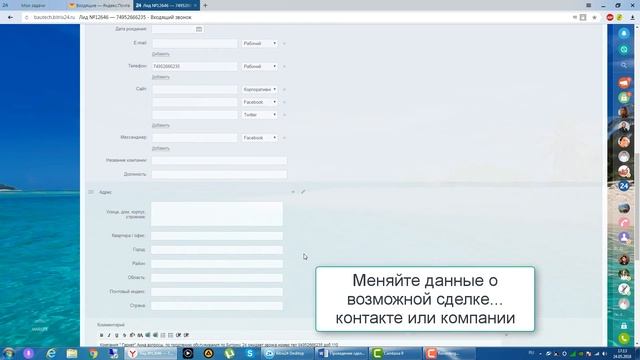Collapse the Адрес section with the arrow
The width and height of the screenshot is (640, 360).
coord(293,191)
